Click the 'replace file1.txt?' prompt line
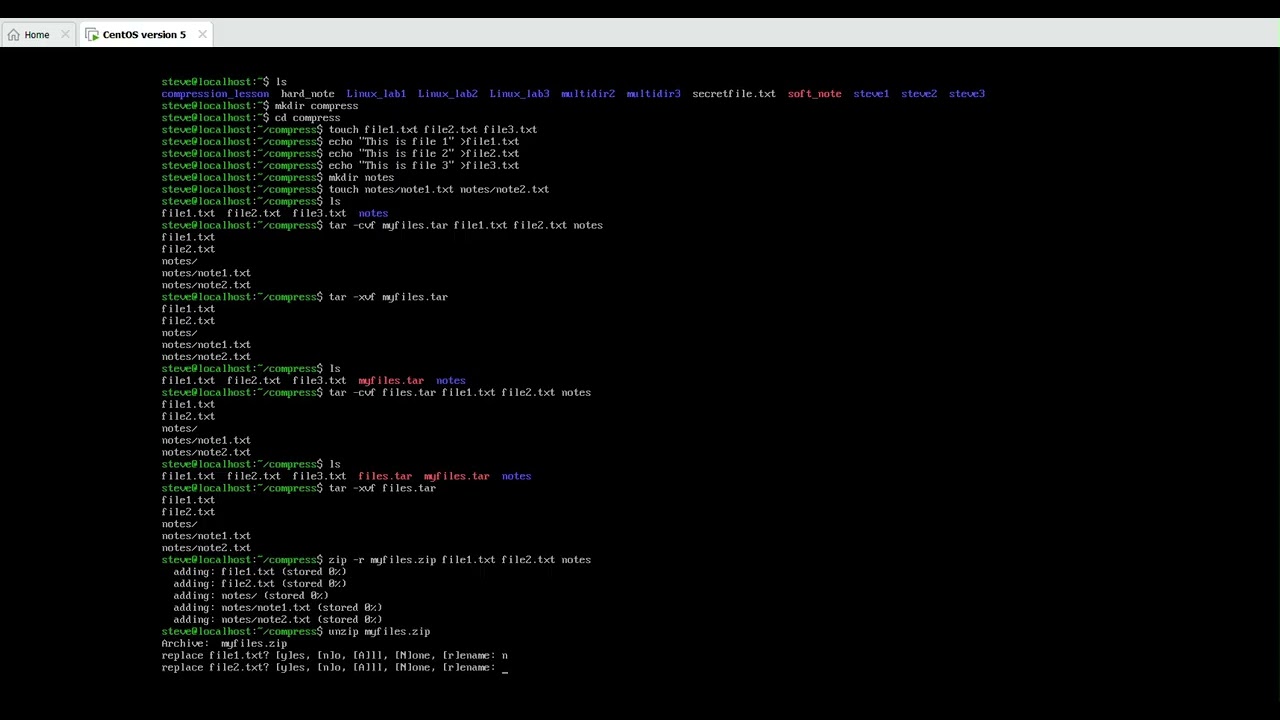The width and height of the screenshot is (1280, 720). coord(334,656)
